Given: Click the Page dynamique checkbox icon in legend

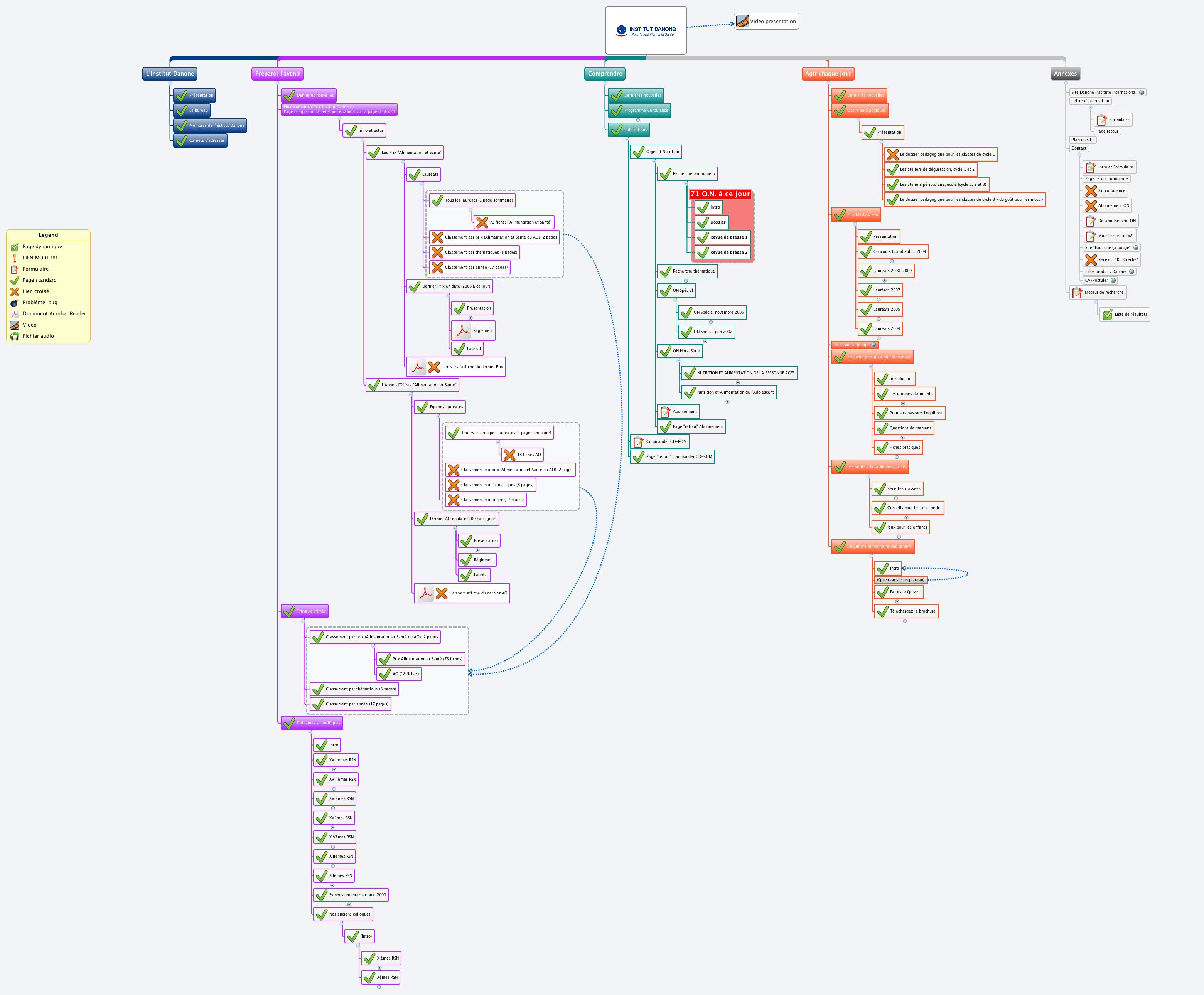Looking at the screenshot, I should click(x=15, y=247).
